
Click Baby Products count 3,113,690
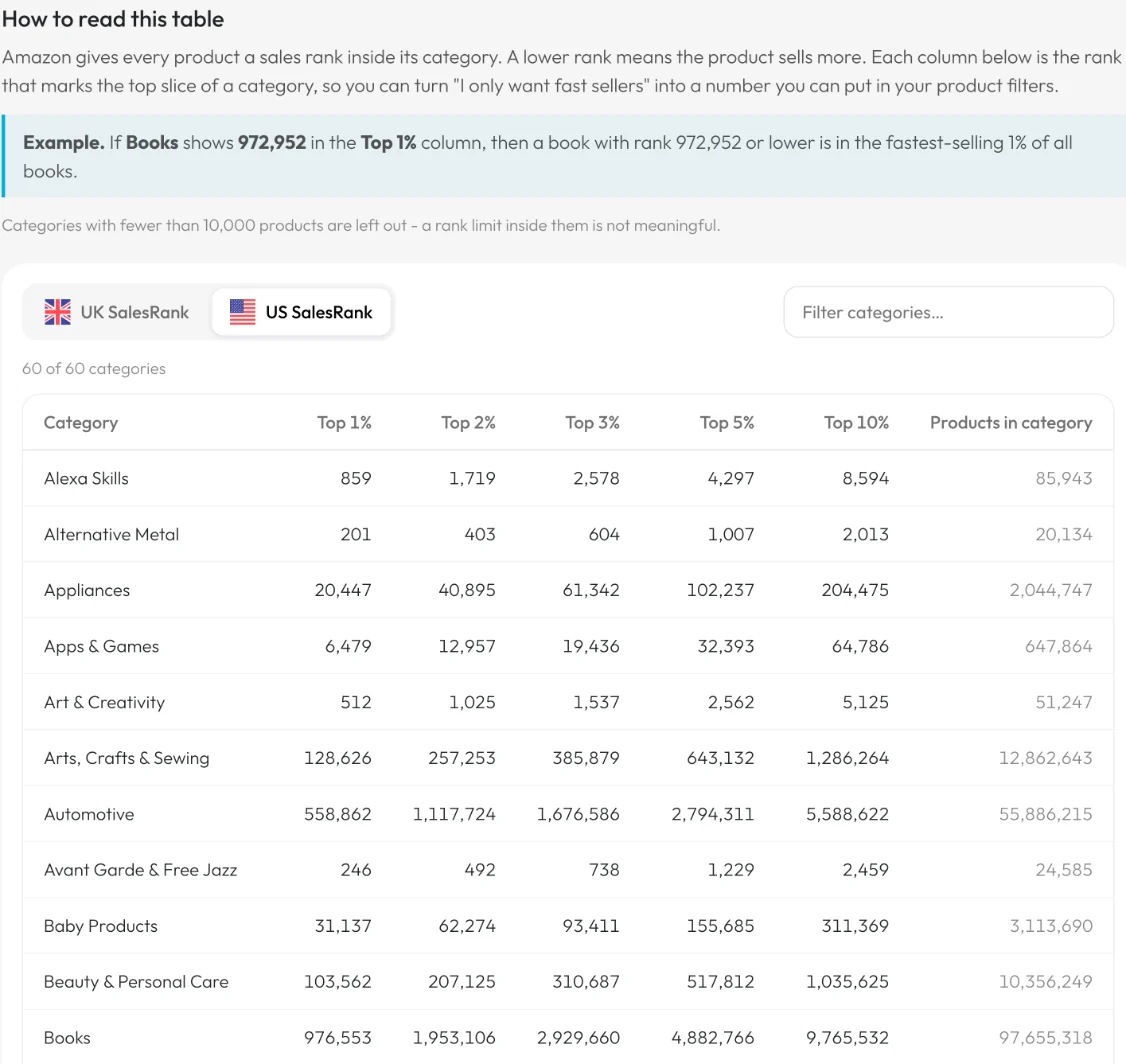(x=1051, y=926)
